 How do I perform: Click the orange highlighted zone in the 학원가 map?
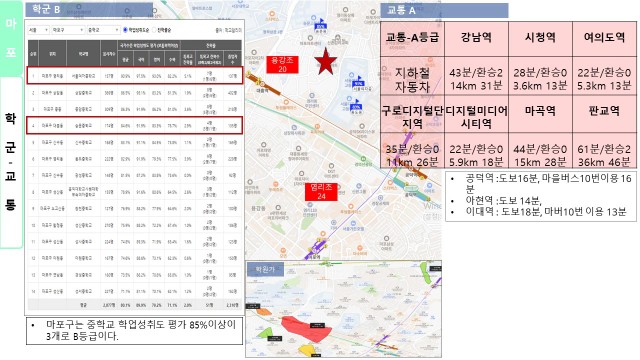[x=264, y=312]
